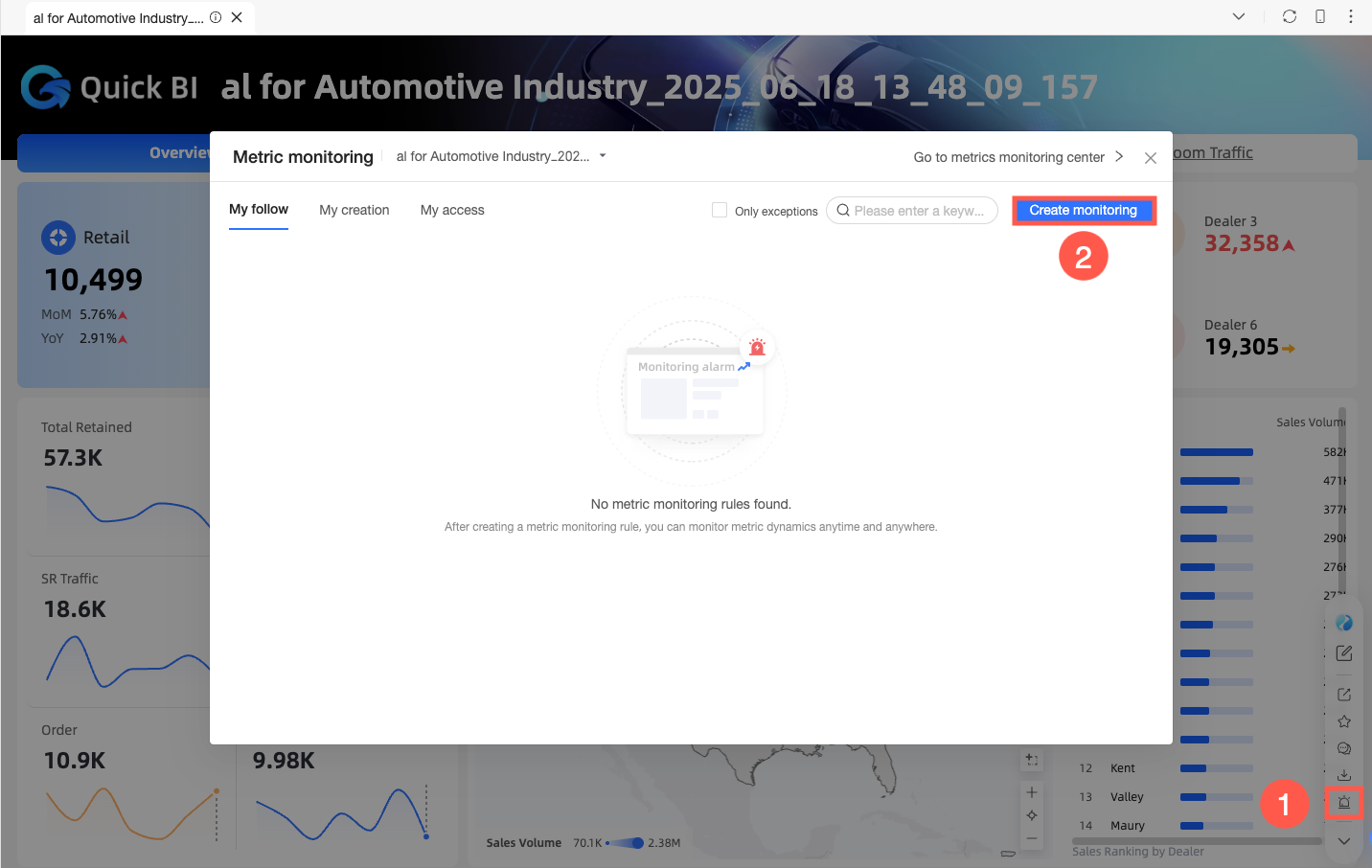Click the SR Traffic 18.6K value
The height and width of the screenshot is (868, 1372).
pos(75,609)
